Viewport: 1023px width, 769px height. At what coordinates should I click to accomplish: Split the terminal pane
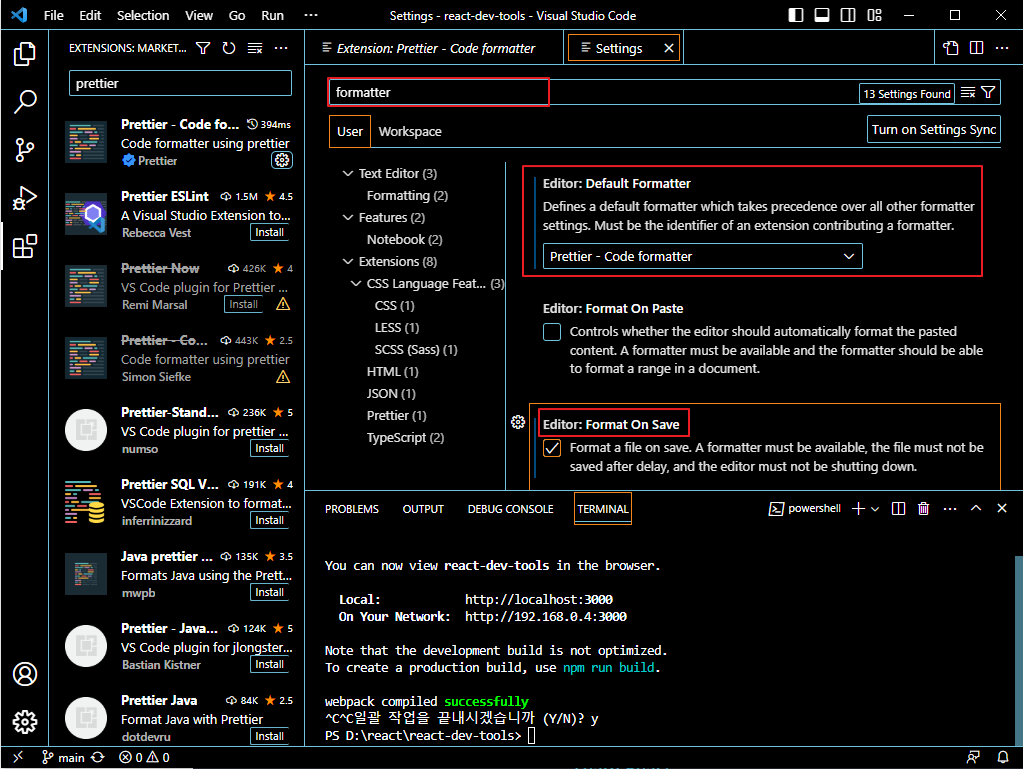pyautogui.click(x=898, y=509)
